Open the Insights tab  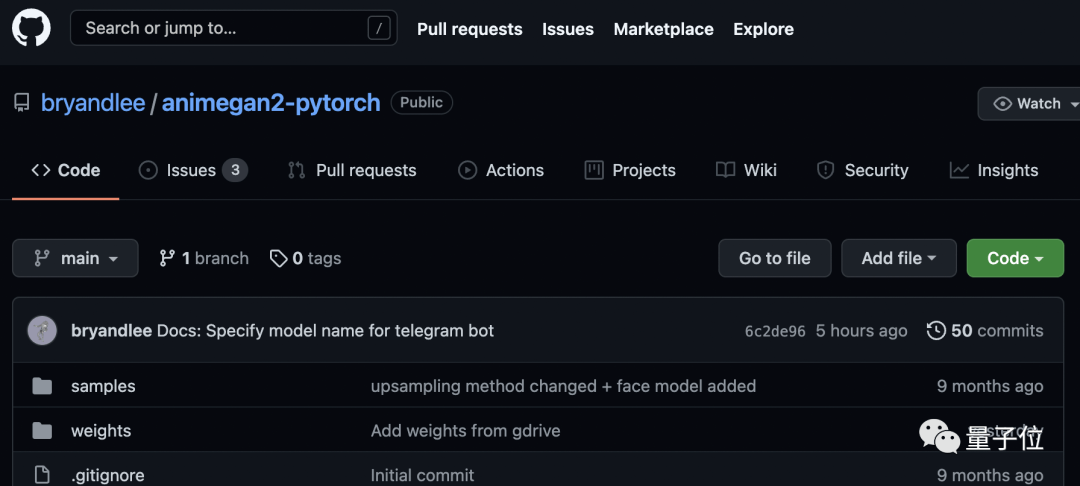[x=994, y=170]
